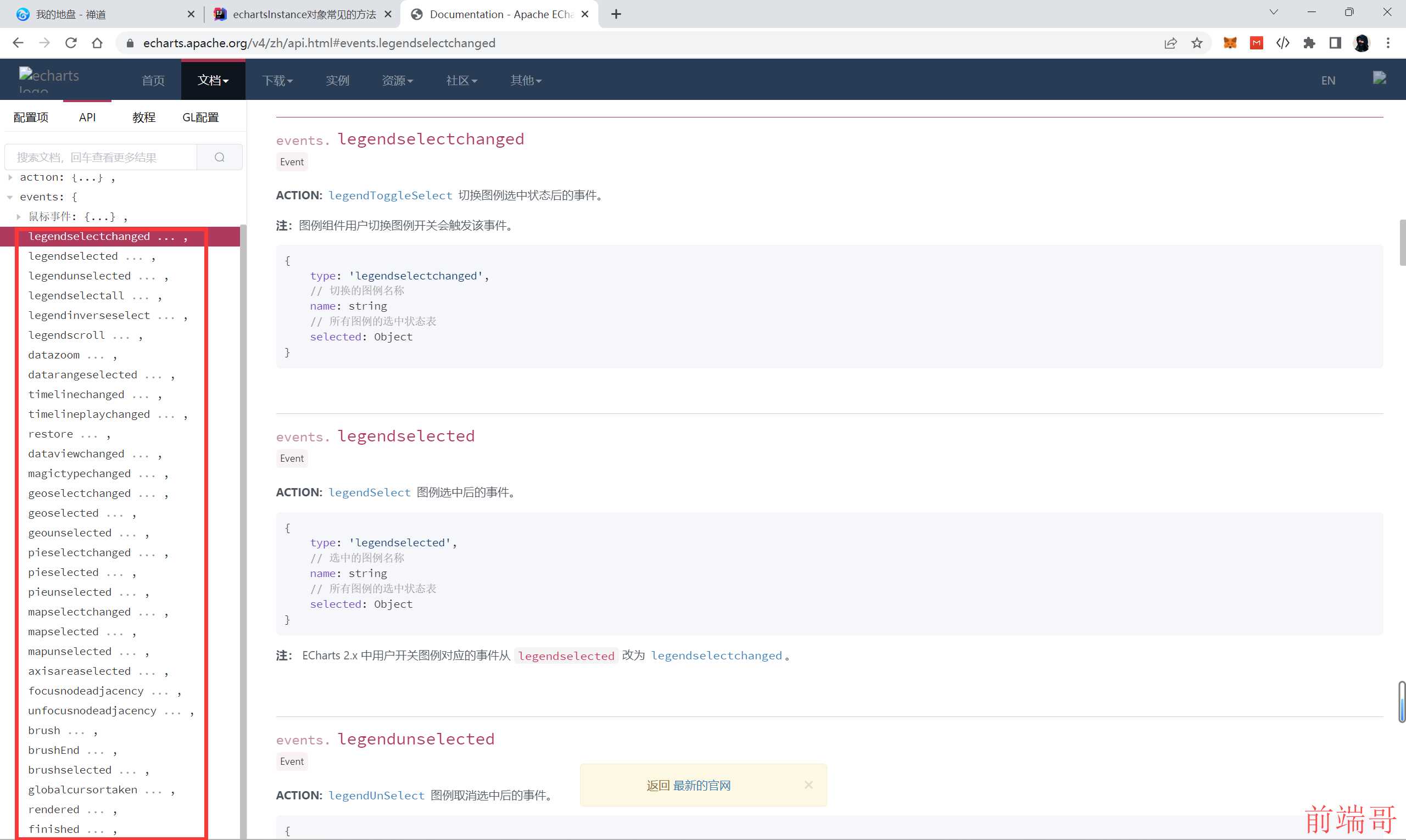Open legendSelect action link

(x=369, y=492)
